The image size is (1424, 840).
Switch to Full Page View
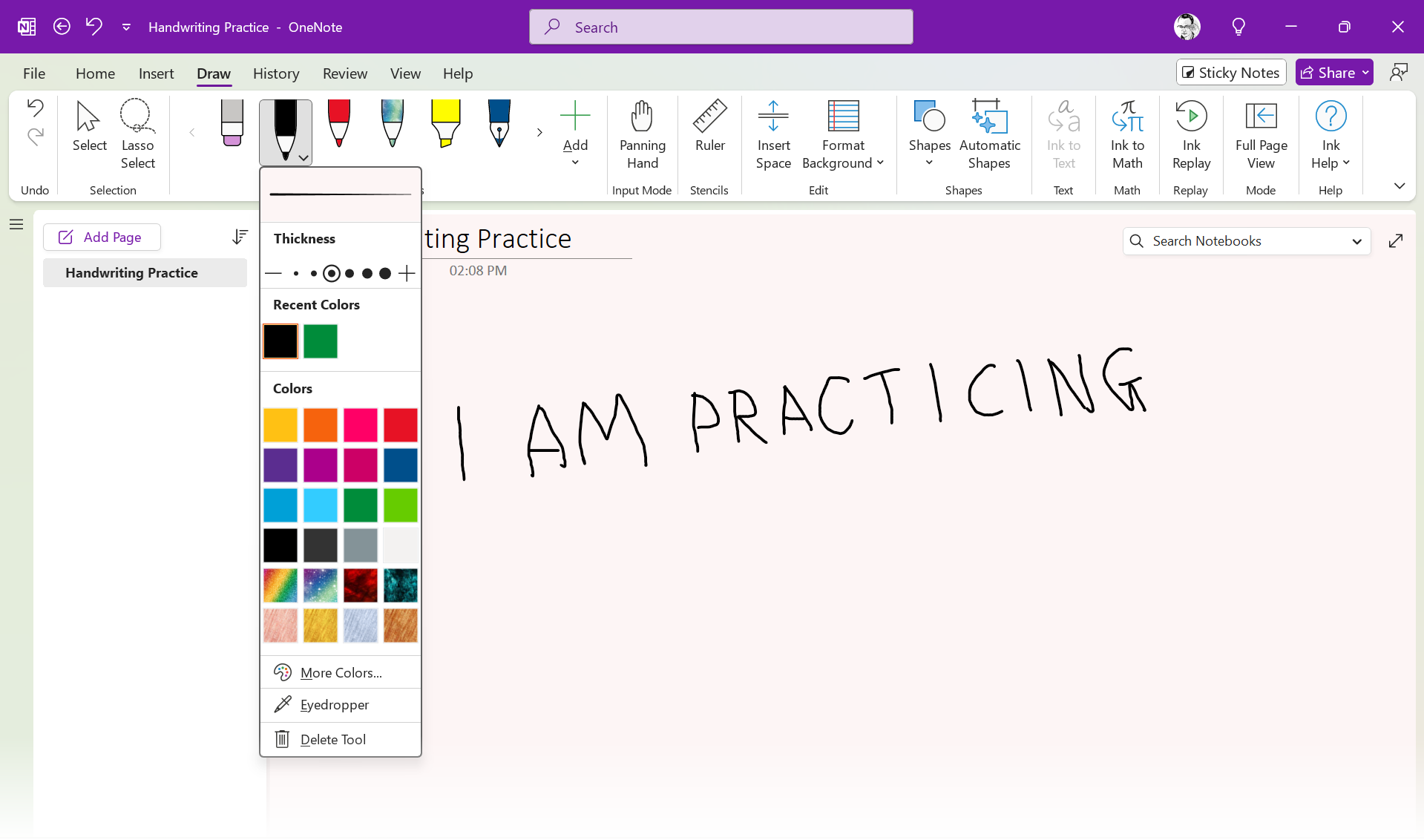[x=1261, y=134]
